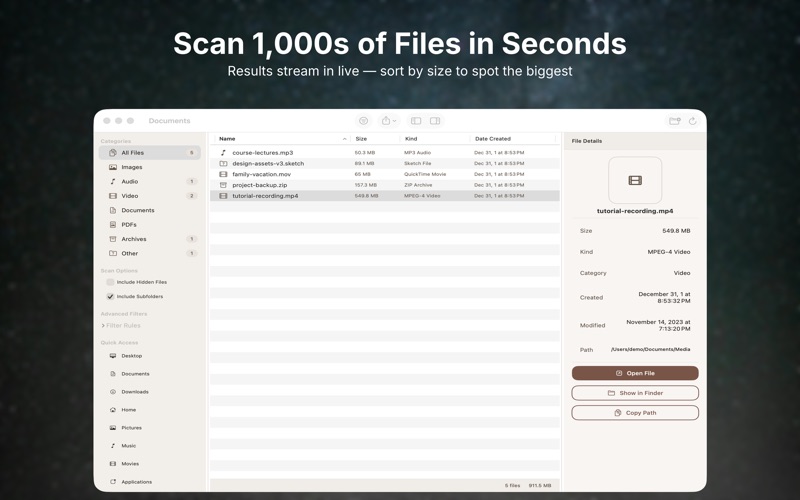
Task: Click the 5 files status bar count
Action: click(512, 485)
